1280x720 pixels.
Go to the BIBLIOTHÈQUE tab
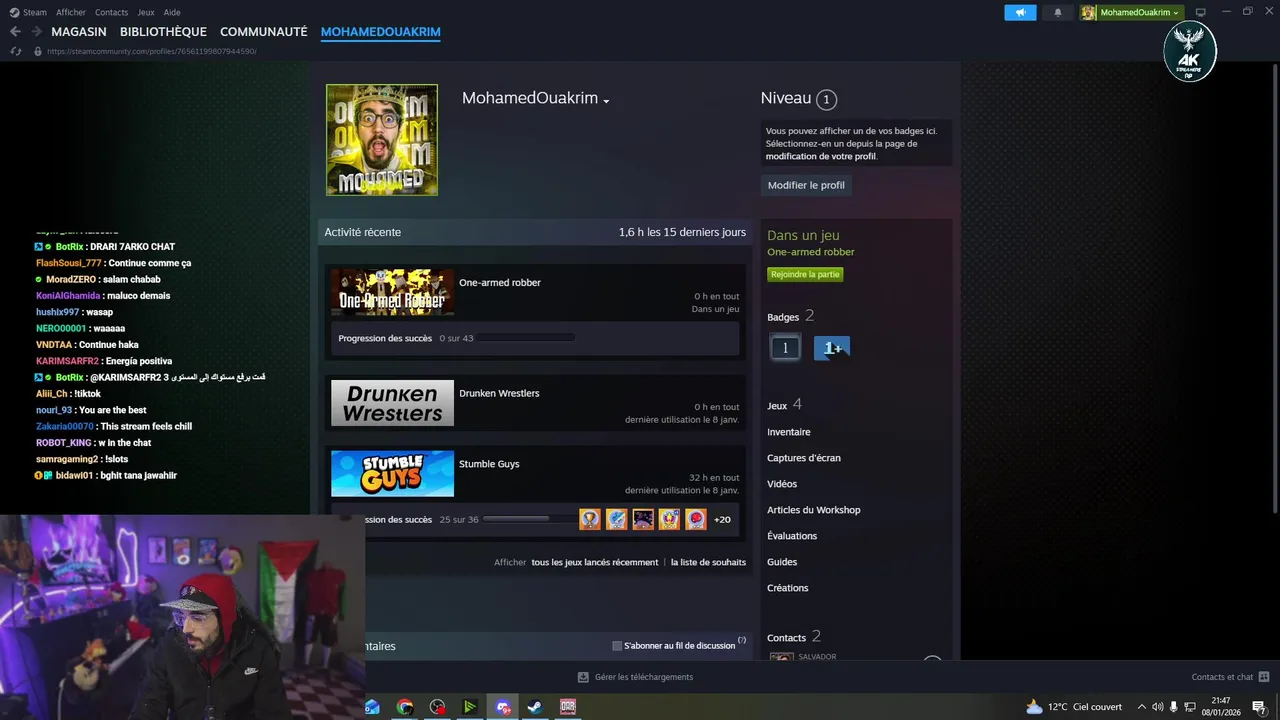(x=163, y=32)
